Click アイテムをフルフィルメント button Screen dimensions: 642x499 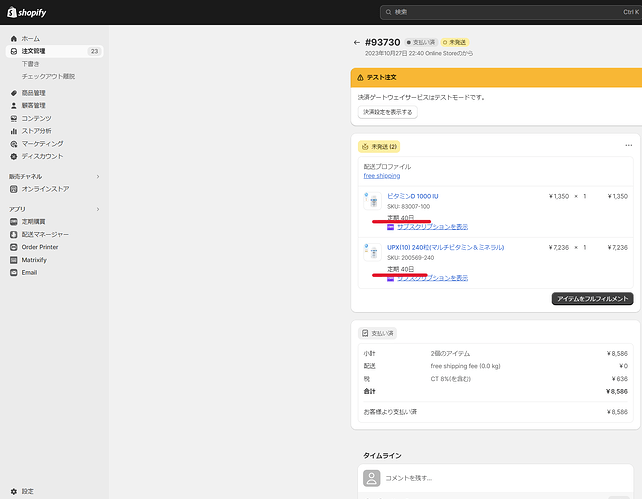(x=592, y=299)
